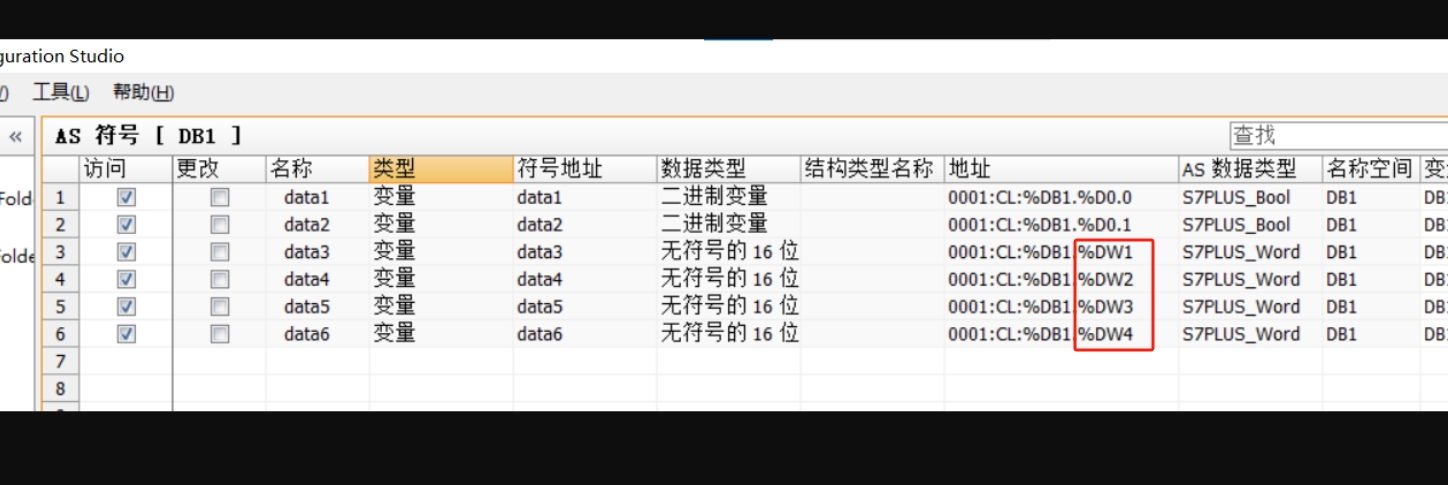Click 无符号的 16 位 data type for data3
Screen dimensions: 1448x485
[729, 252]
